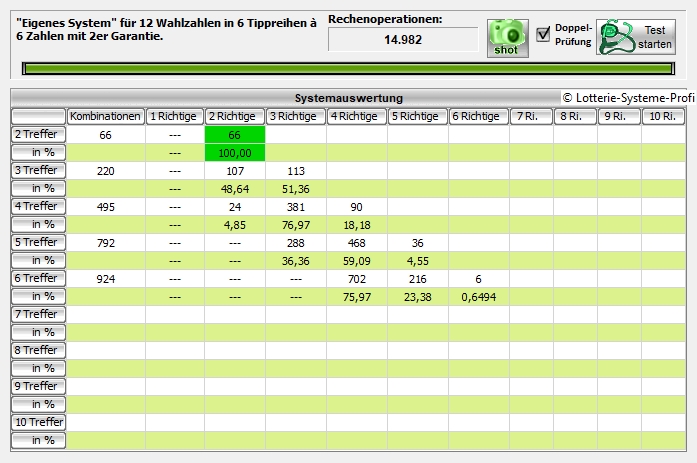
Task: Click the cell showing 468
Action: (x=357, y=243)
